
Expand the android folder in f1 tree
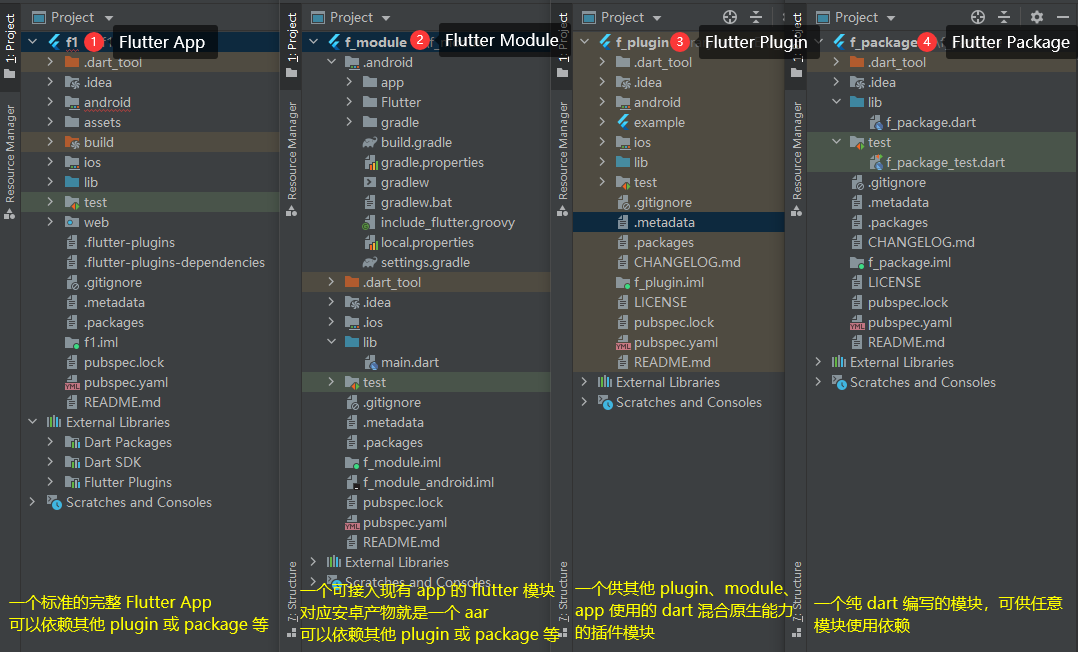50,102
